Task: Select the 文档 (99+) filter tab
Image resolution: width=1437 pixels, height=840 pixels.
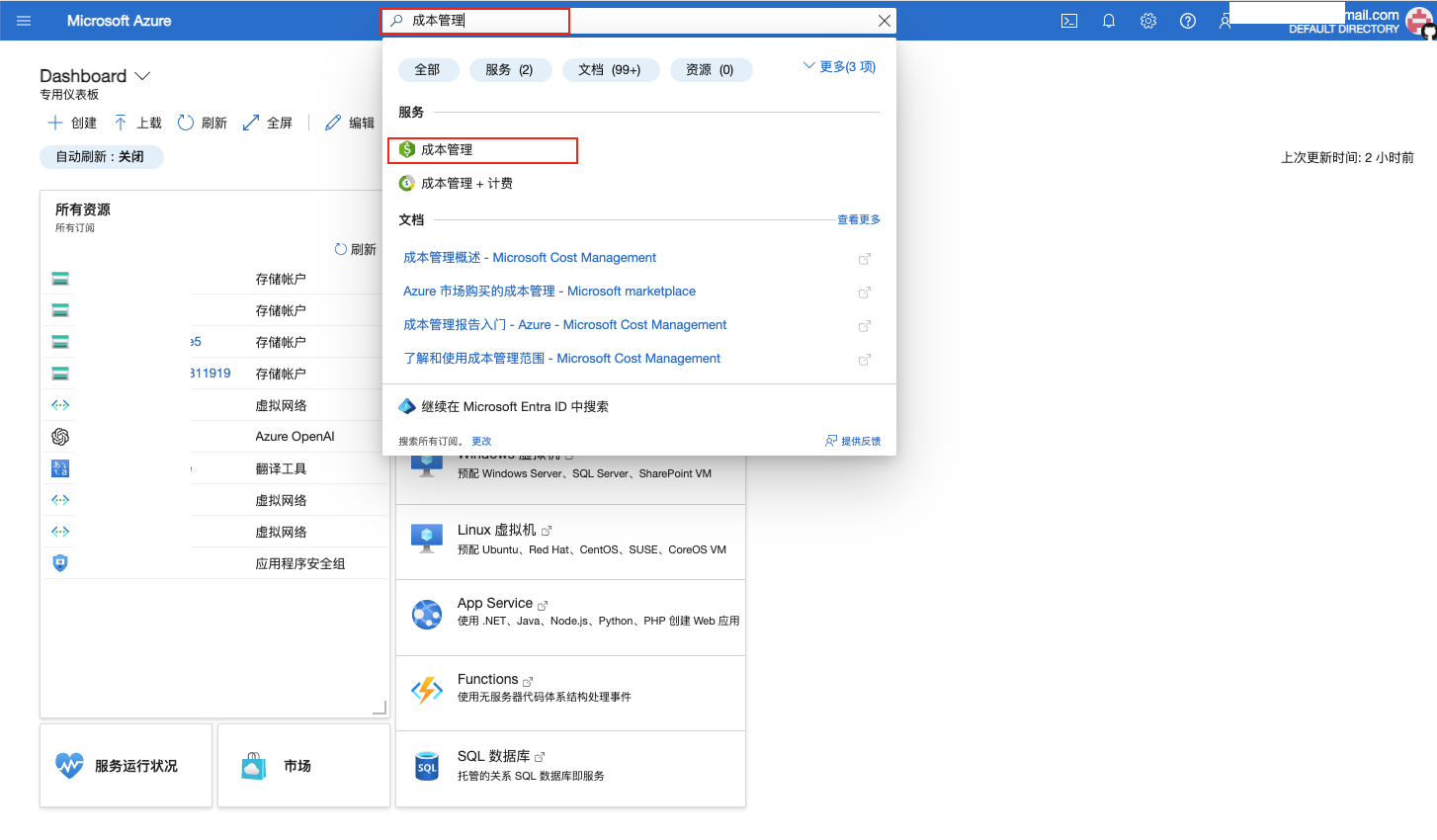Action: pyautogui.click(x=610, y=70)
